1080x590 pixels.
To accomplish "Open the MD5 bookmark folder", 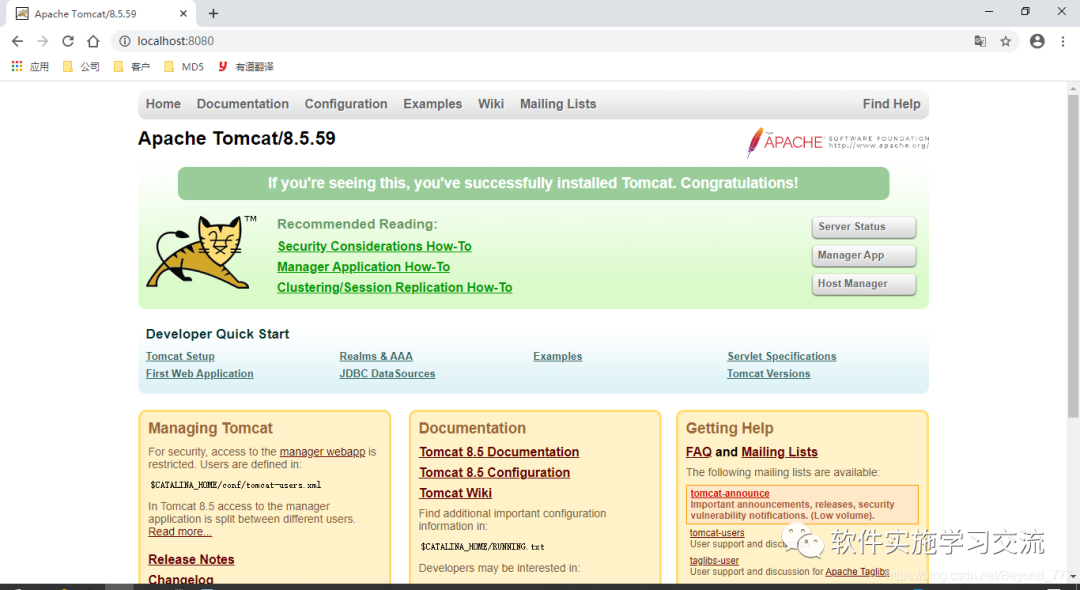I will 184,67.
